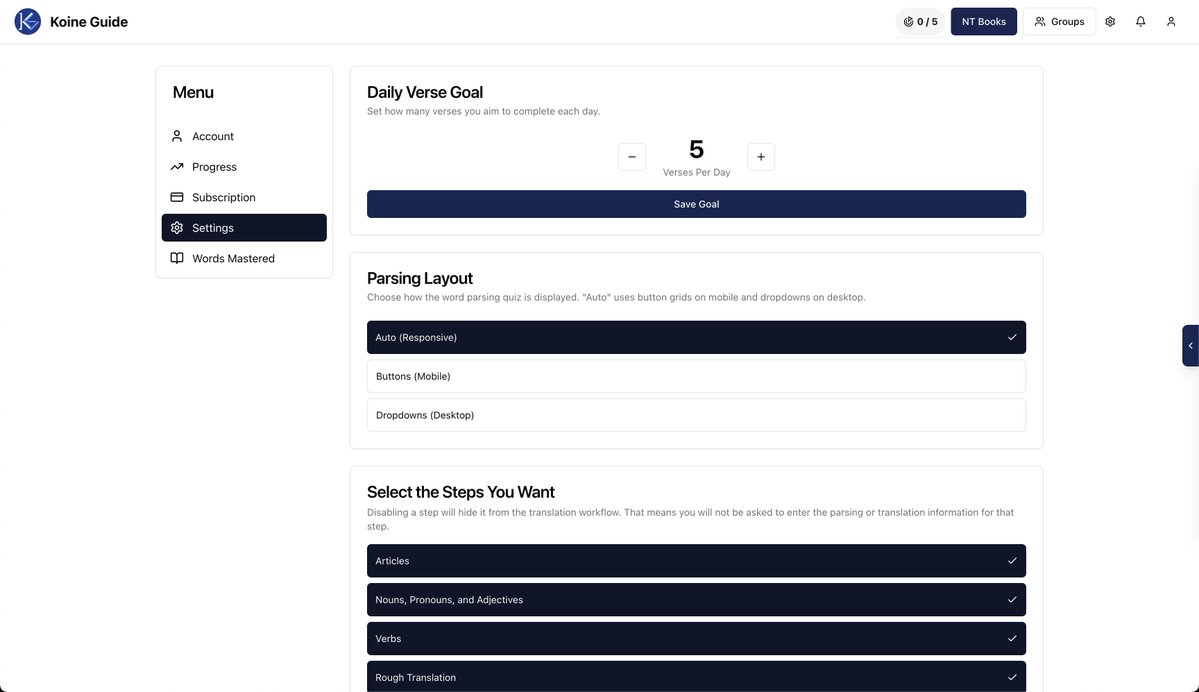
Task: Click the Koine Guide title text
Action: [89, 21]
